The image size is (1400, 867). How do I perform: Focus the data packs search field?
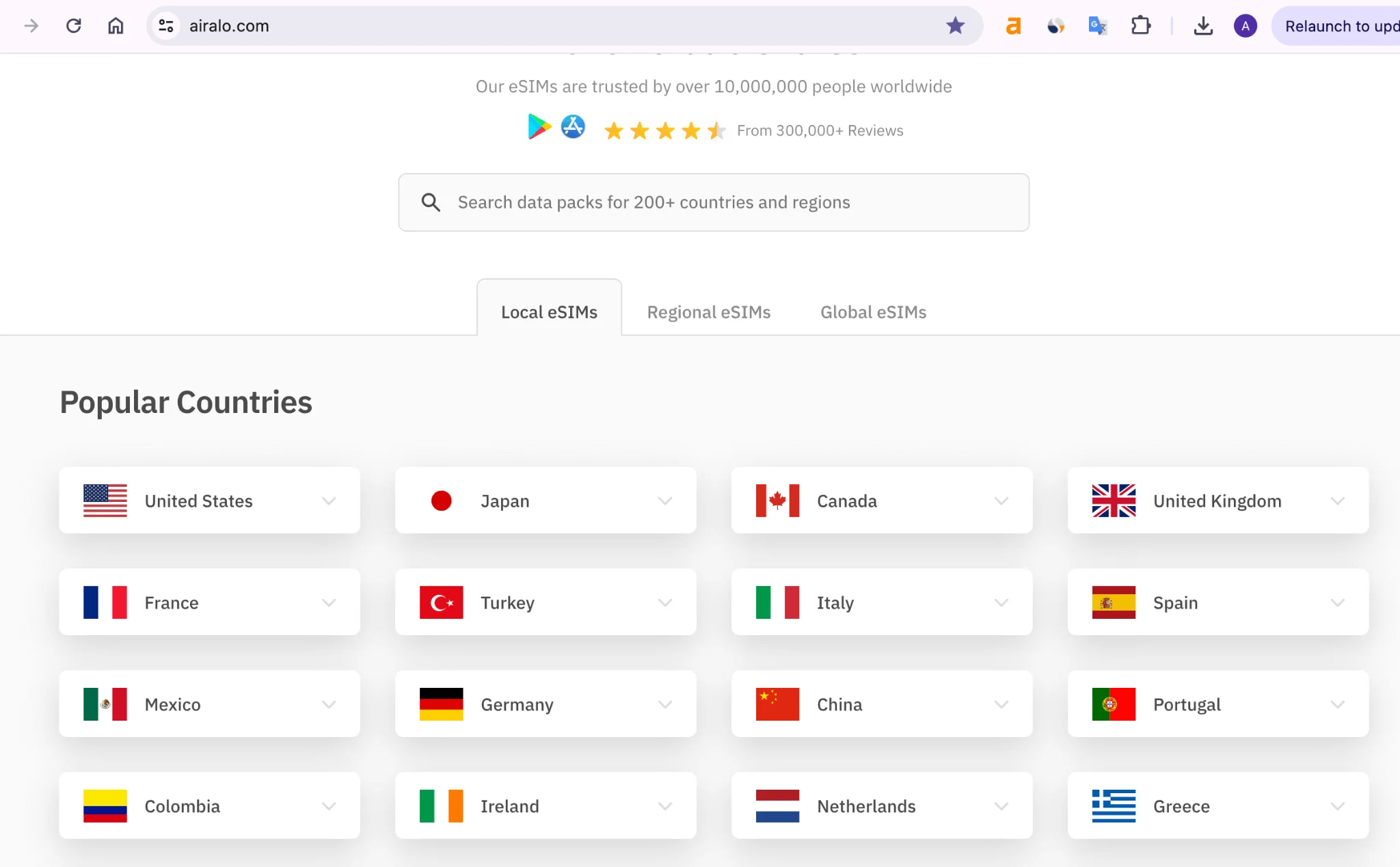[714, 202]
